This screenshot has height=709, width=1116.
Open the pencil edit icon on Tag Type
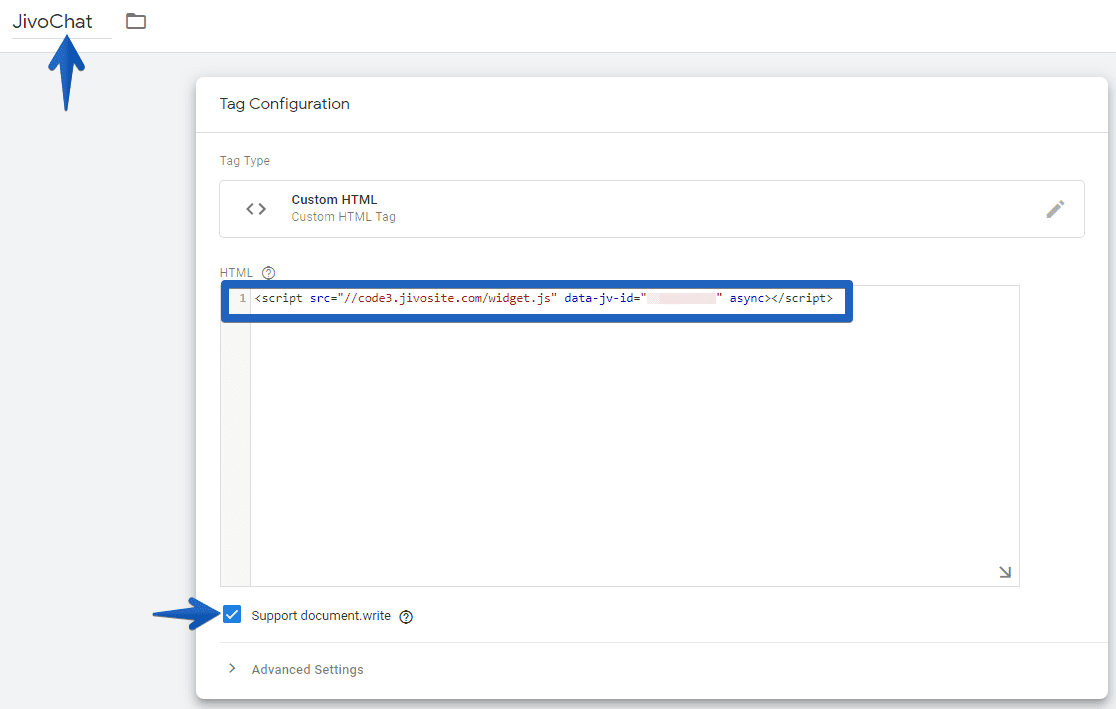click(x=1056, y=208)
